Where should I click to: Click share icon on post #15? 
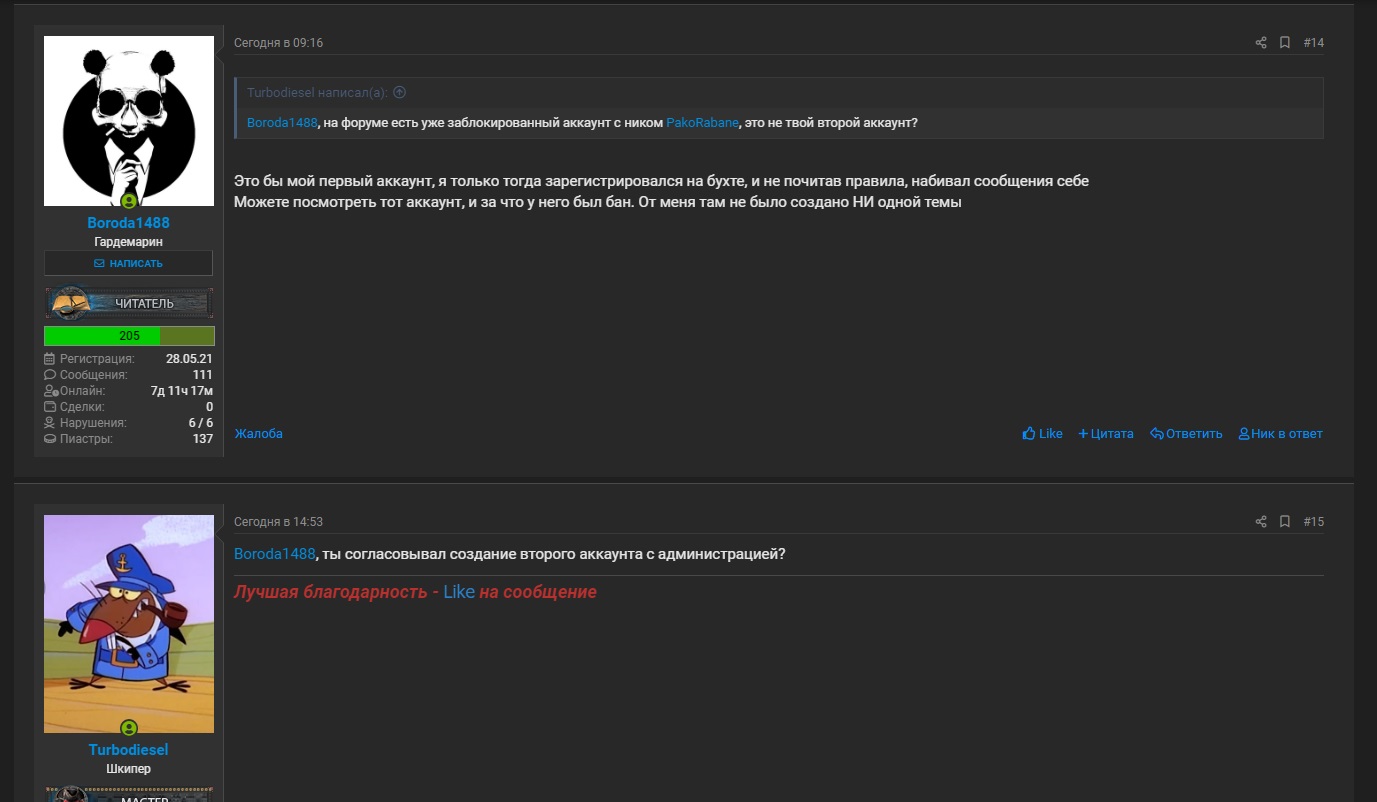[1261, 522]
